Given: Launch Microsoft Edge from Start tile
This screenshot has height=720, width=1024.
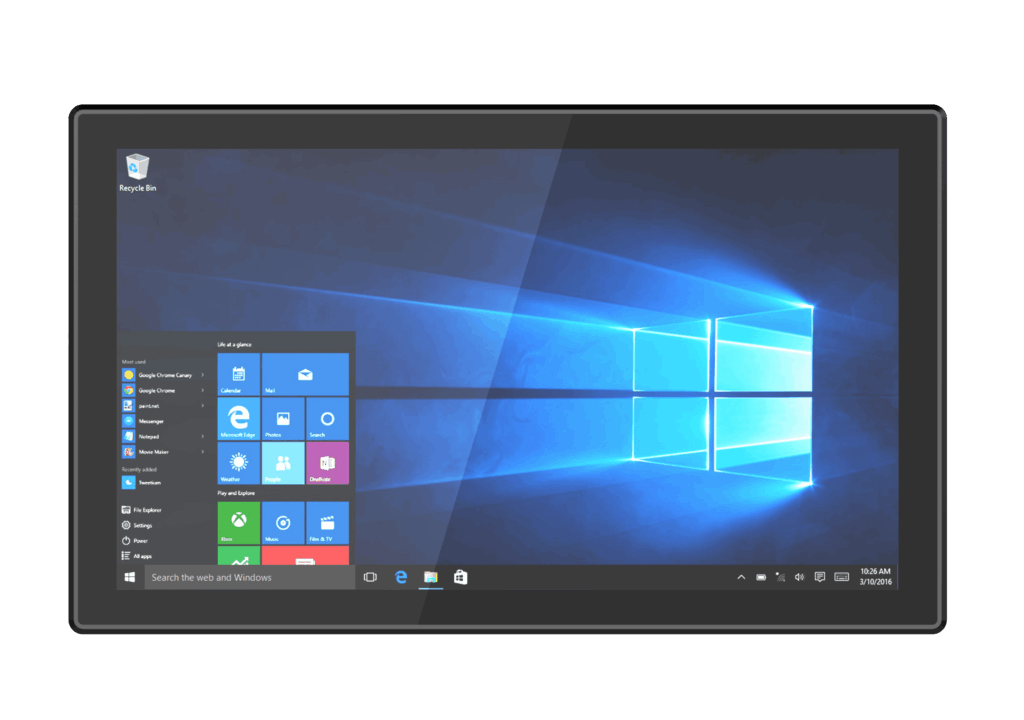Looking at the screenshot, I should [238, 418].
